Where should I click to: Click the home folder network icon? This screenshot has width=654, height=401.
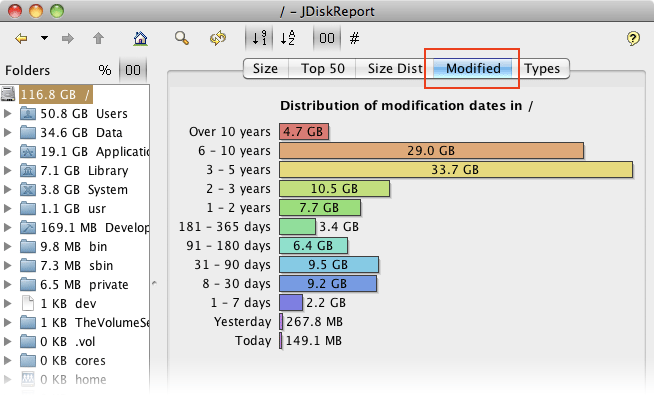pyautogui.click(x=28, y=379)
